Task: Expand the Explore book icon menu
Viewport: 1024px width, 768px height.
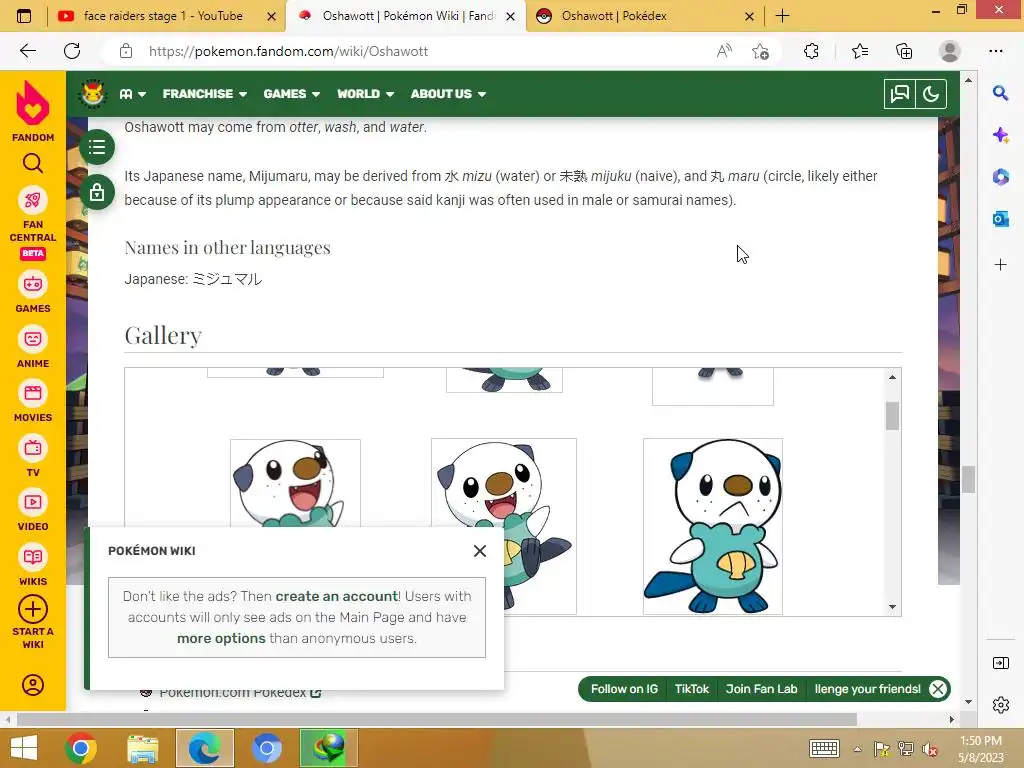Action: point(133,94)
